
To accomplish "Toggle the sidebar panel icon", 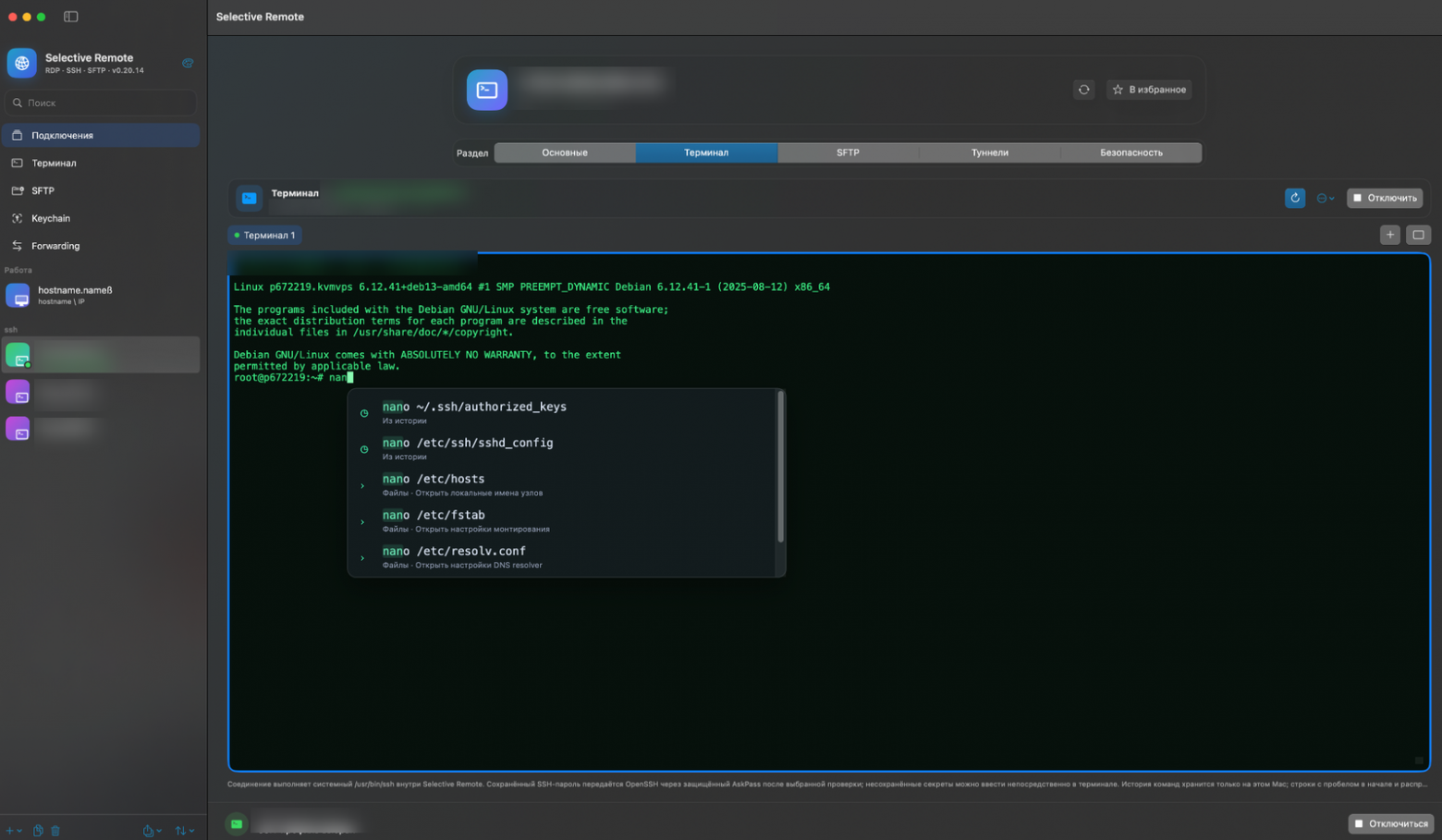I will (71, 17).
